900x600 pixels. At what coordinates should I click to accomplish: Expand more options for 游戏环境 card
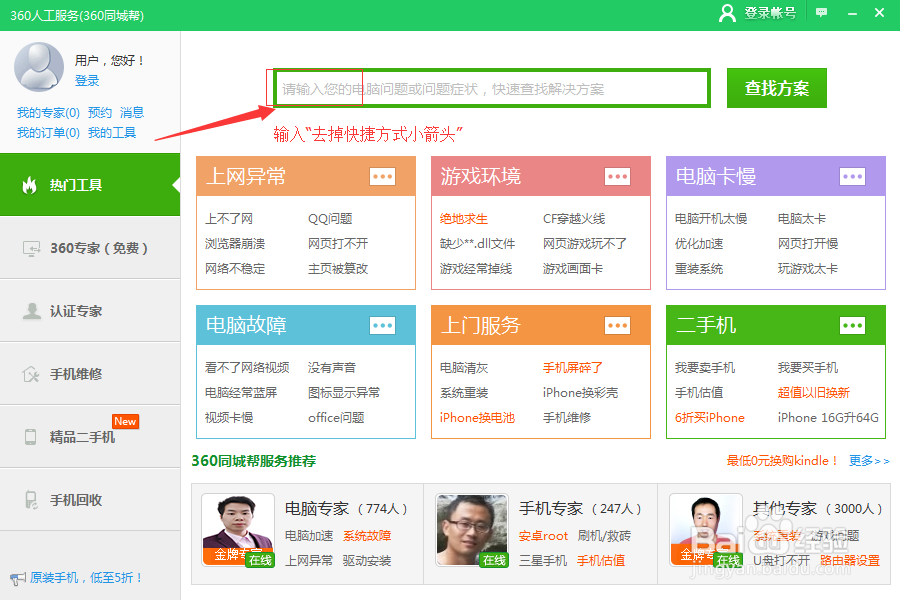(x=618, y=176)
